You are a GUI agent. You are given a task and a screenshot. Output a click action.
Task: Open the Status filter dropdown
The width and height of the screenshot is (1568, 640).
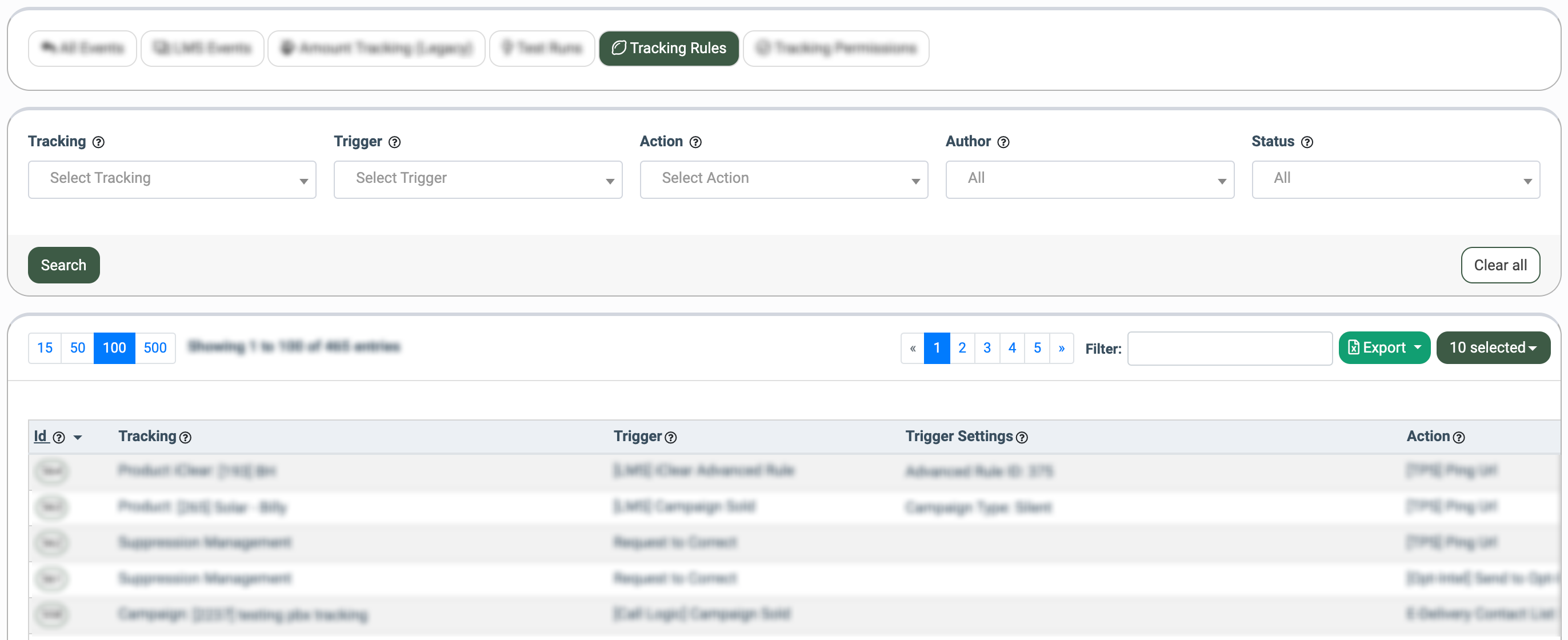coord(1395,179)
